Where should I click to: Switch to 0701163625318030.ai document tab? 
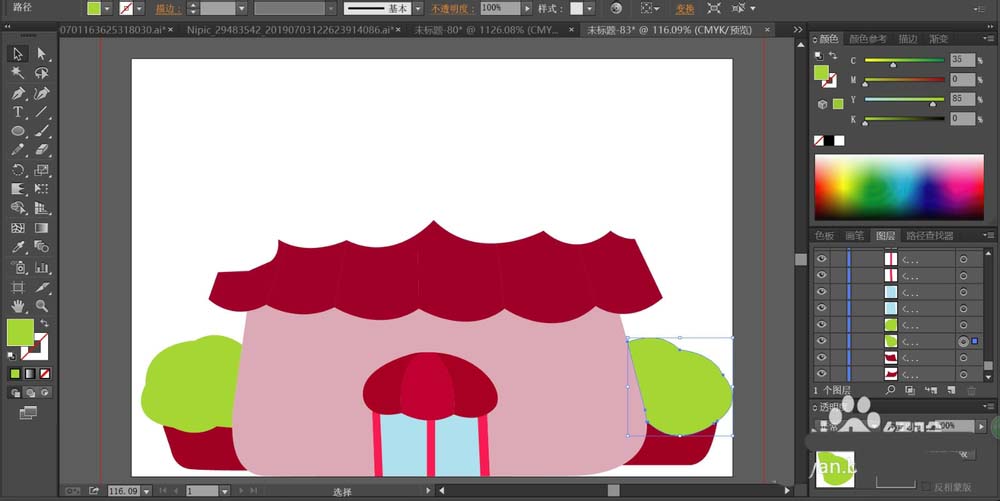pyautogui.click(x=112, y=30)
